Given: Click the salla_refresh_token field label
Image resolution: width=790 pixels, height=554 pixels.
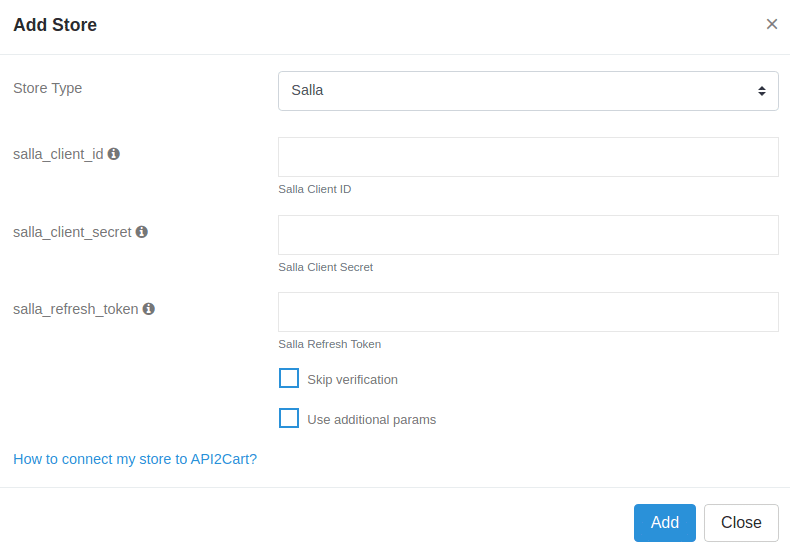Looking at the screenshot, I should click(x=76, y=309).
